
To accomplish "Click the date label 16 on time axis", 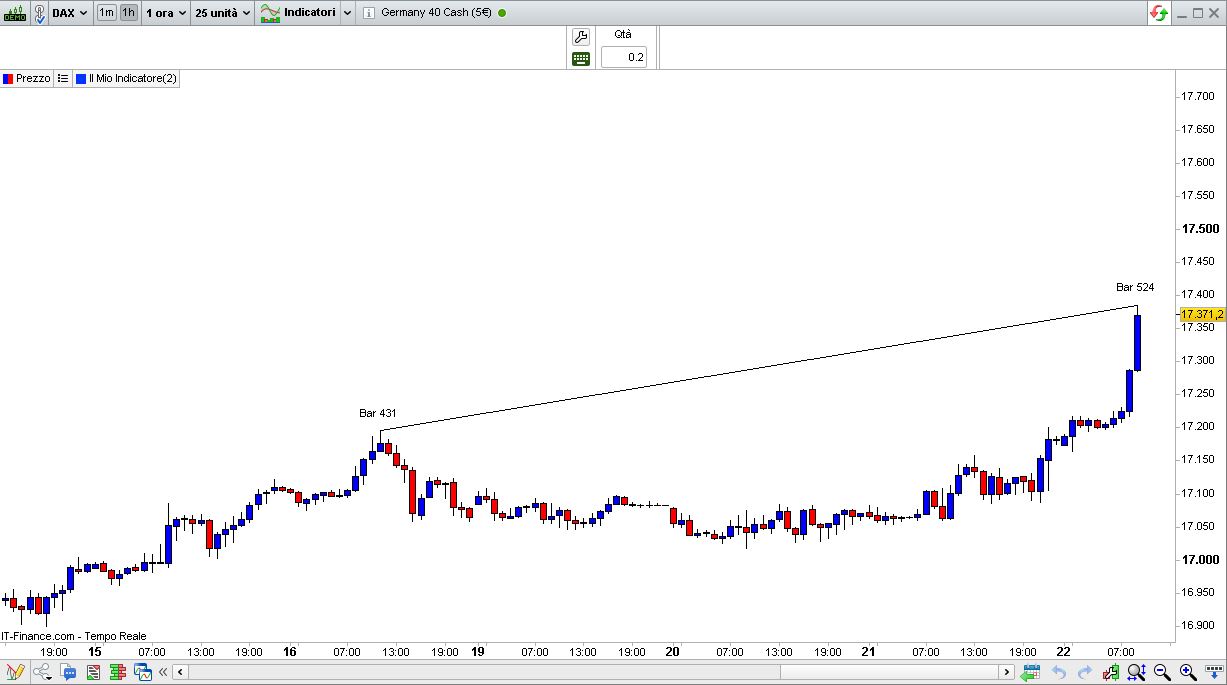I will pyautogui.click(x=290, y=652).
